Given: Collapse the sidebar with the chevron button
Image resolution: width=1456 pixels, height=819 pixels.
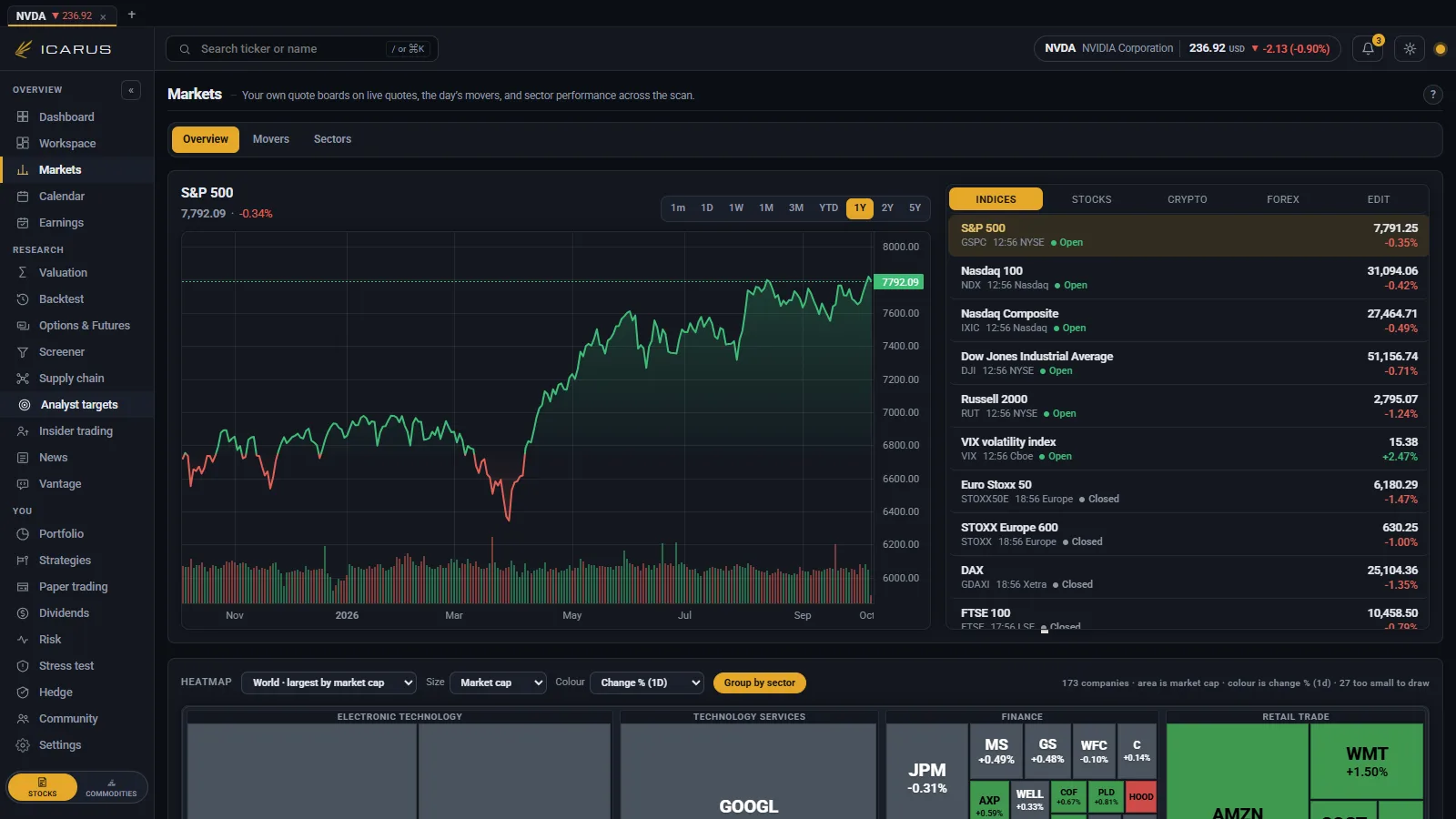Looking at the screenshot, I should pos(131,90).
